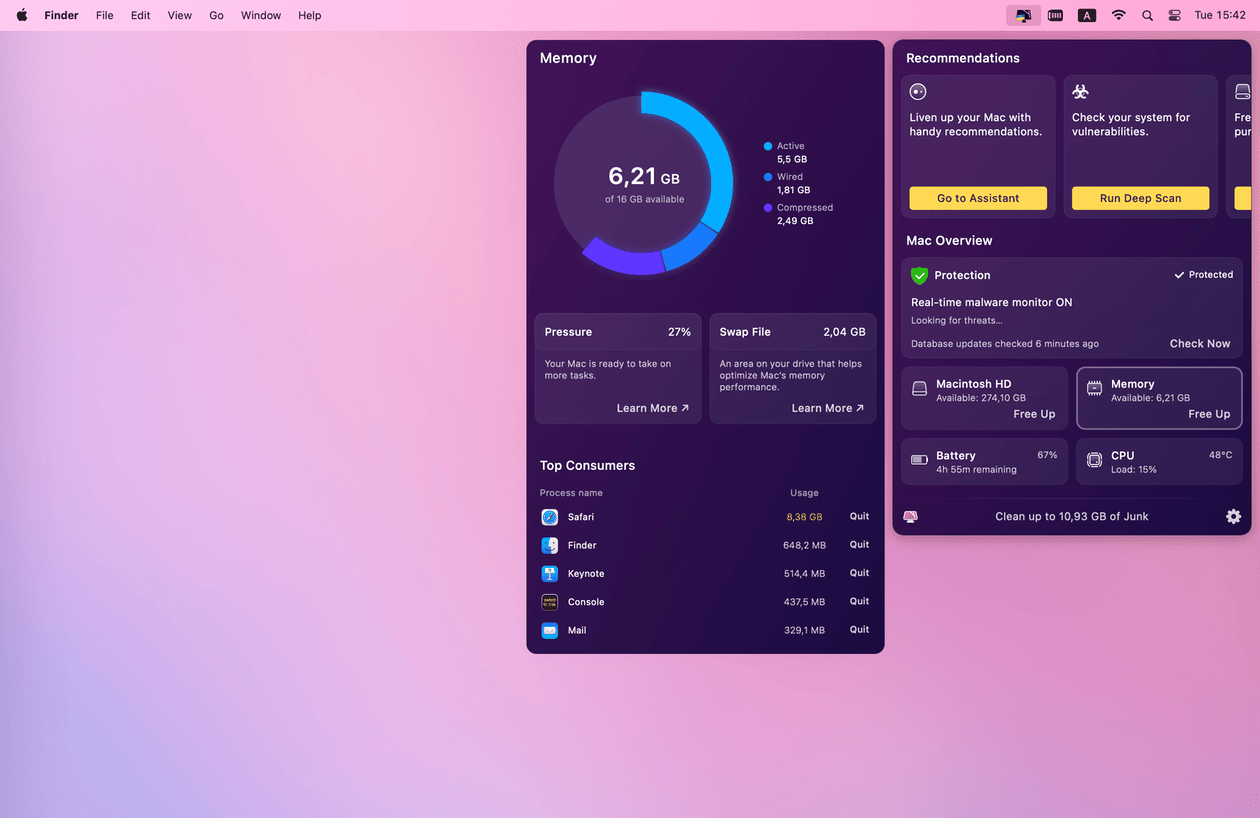
Task: Open the Wi-Fi status menu
Action: [1118, 15]
